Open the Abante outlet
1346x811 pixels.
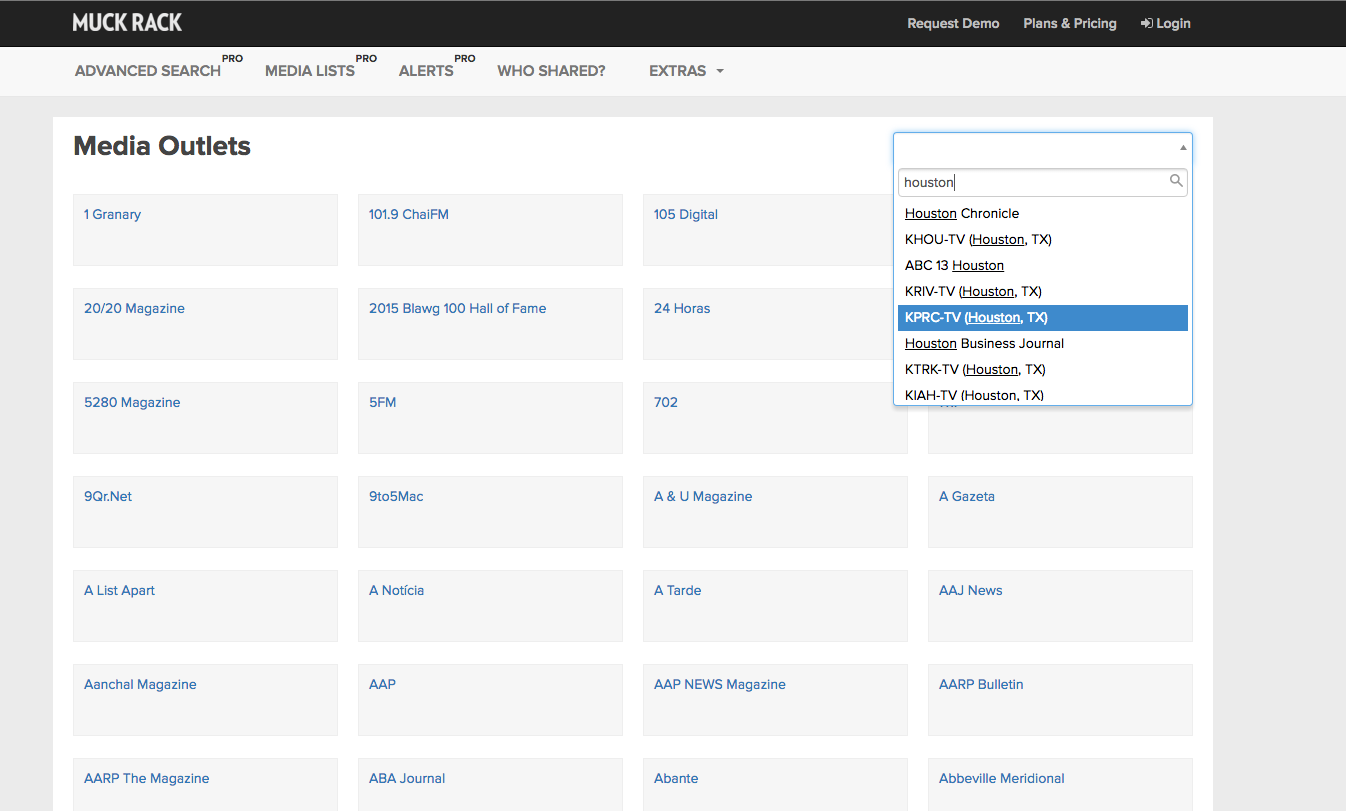tap(676, 778)
